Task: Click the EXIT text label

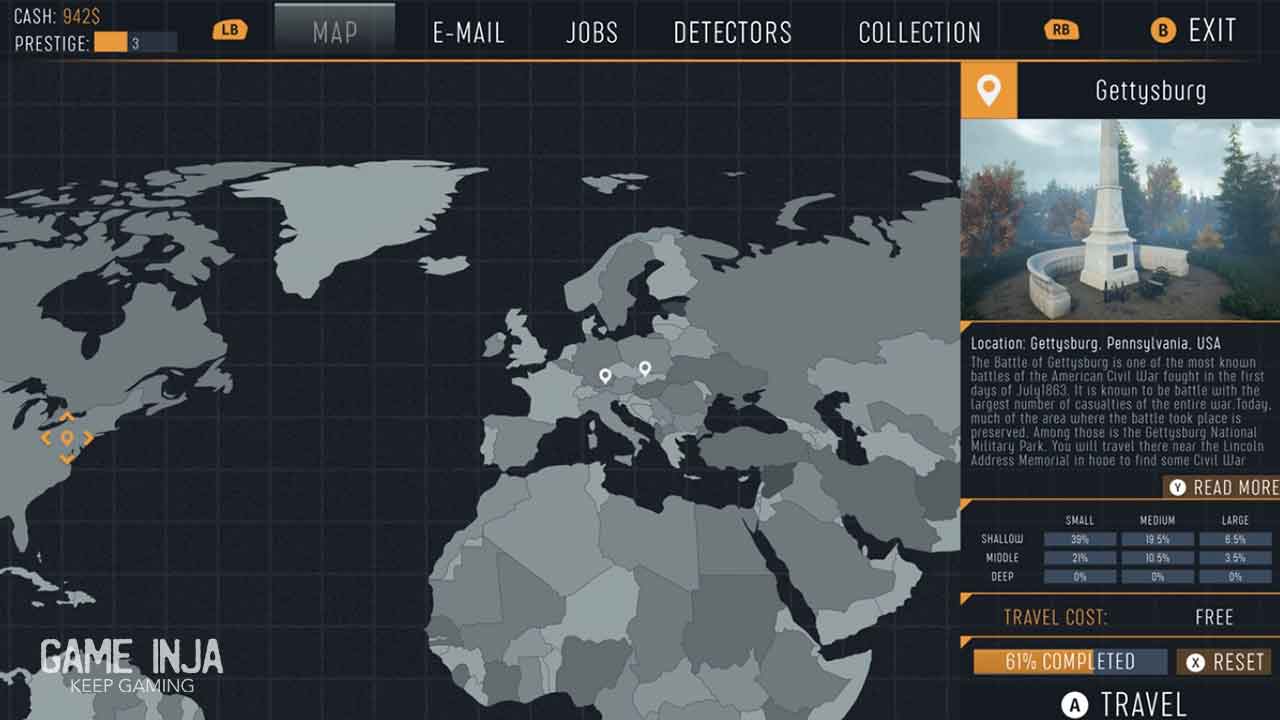Action: point(1212,31)
